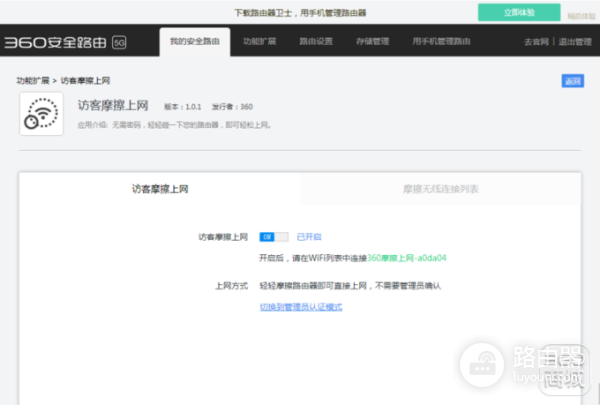
Task: Click 访客摩擦上网 in the breadcrumb
Action: pos(85,80)
